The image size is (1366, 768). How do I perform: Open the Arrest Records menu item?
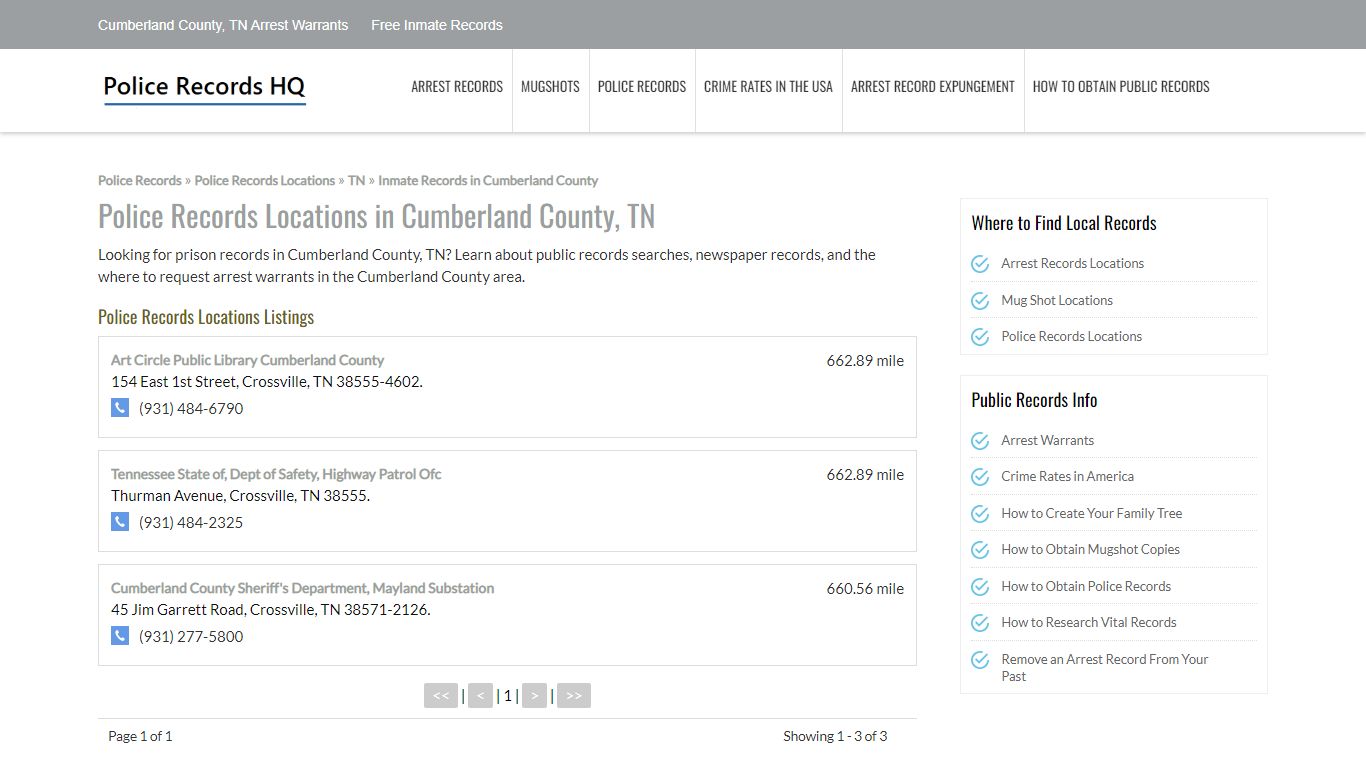pyautogui.click(x=457, y=87)
